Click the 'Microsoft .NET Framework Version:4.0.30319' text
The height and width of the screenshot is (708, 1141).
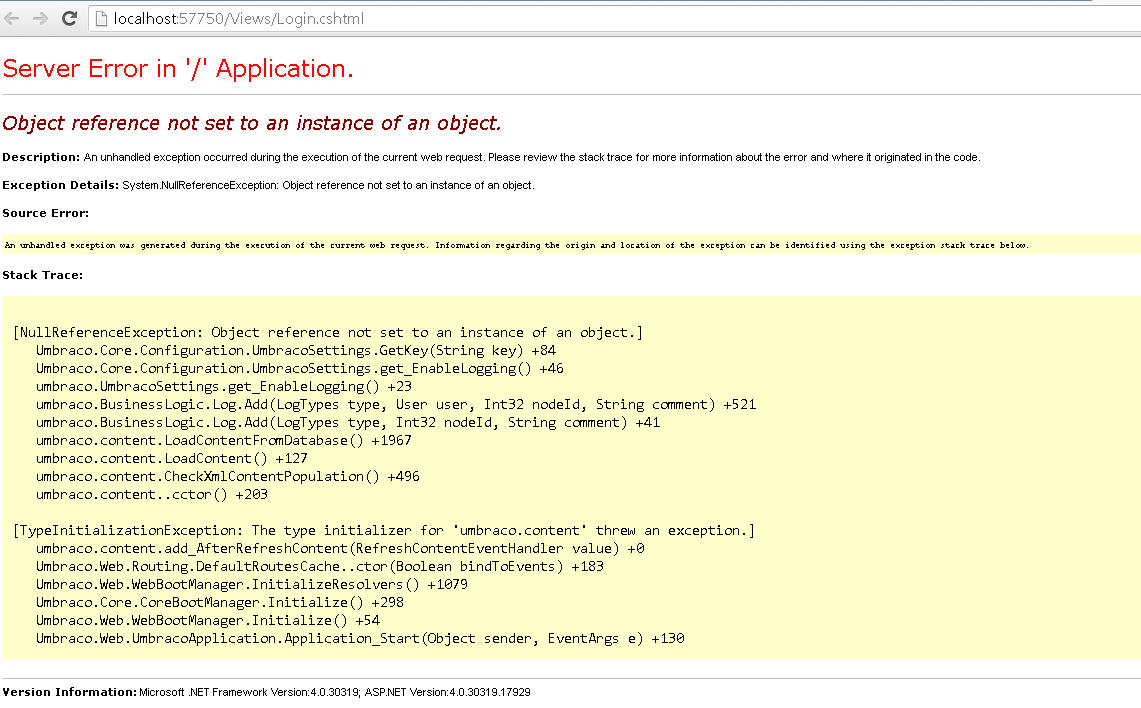250,693
